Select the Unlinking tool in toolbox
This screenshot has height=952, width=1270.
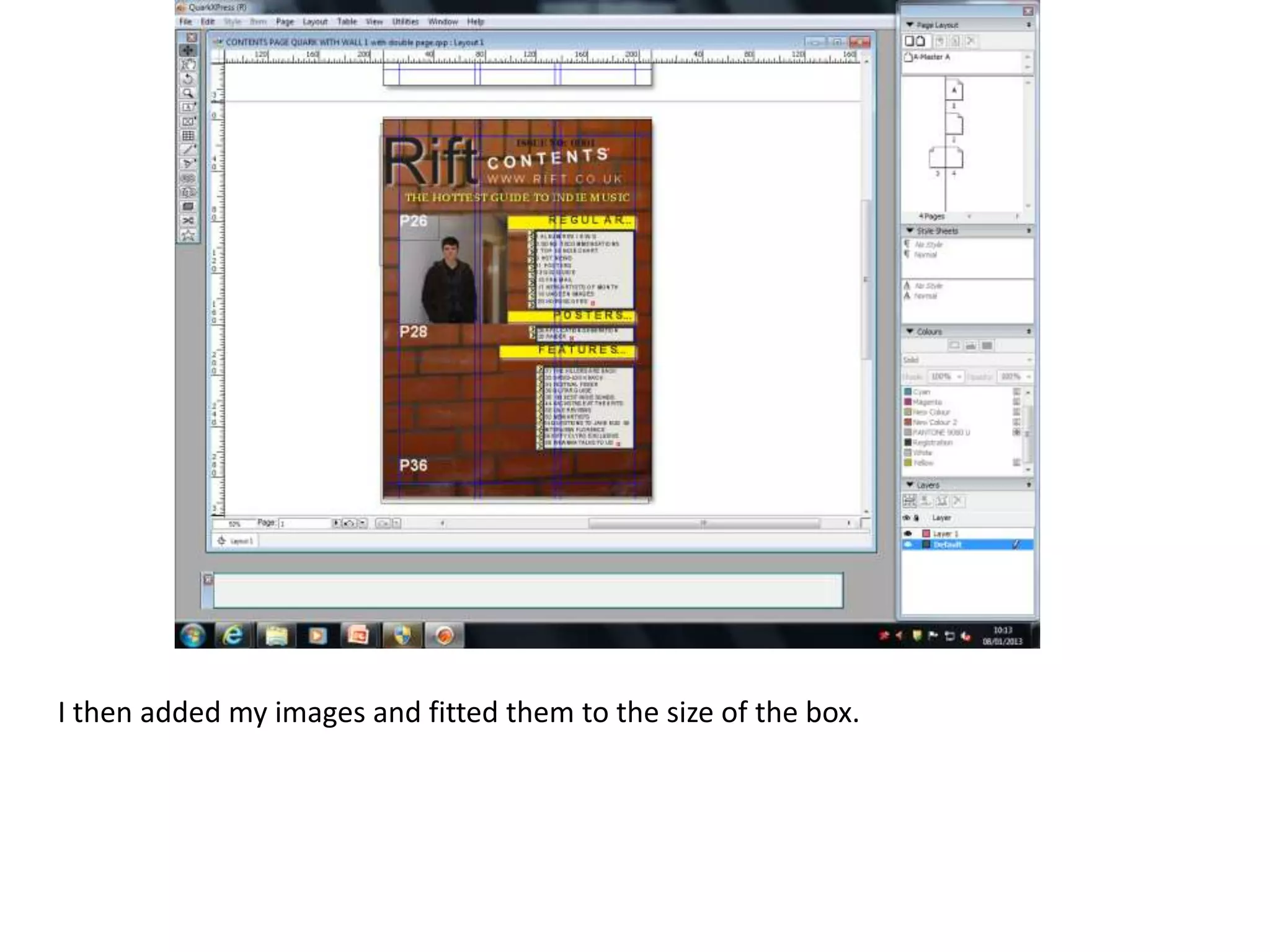[x=188, y=192]
